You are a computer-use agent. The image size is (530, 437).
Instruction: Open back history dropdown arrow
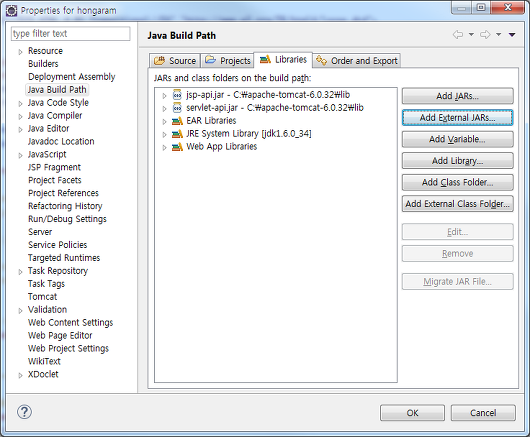(x=471, y=34)
